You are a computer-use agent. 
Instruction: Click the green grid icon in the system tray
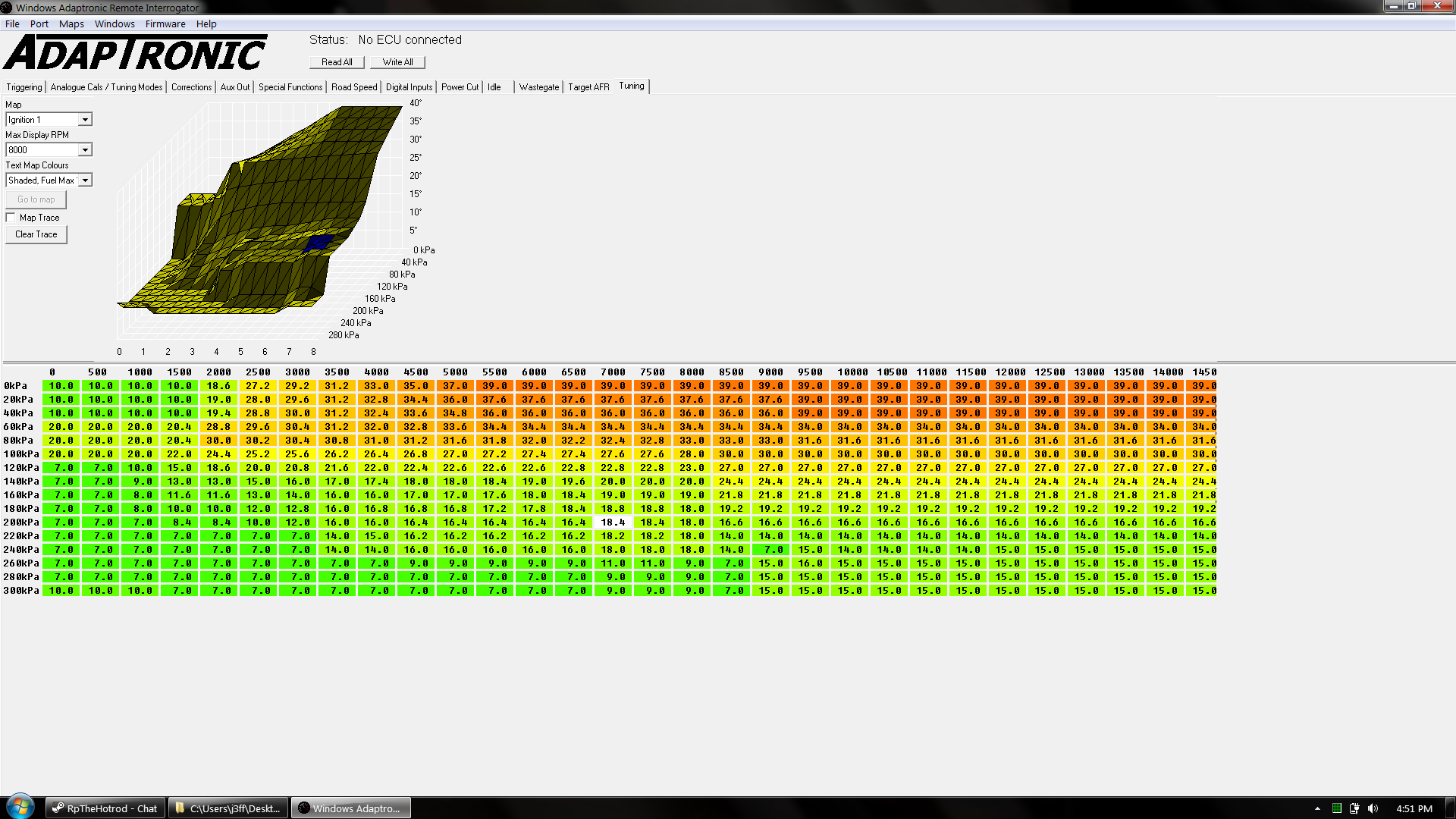click(1337, 808)
